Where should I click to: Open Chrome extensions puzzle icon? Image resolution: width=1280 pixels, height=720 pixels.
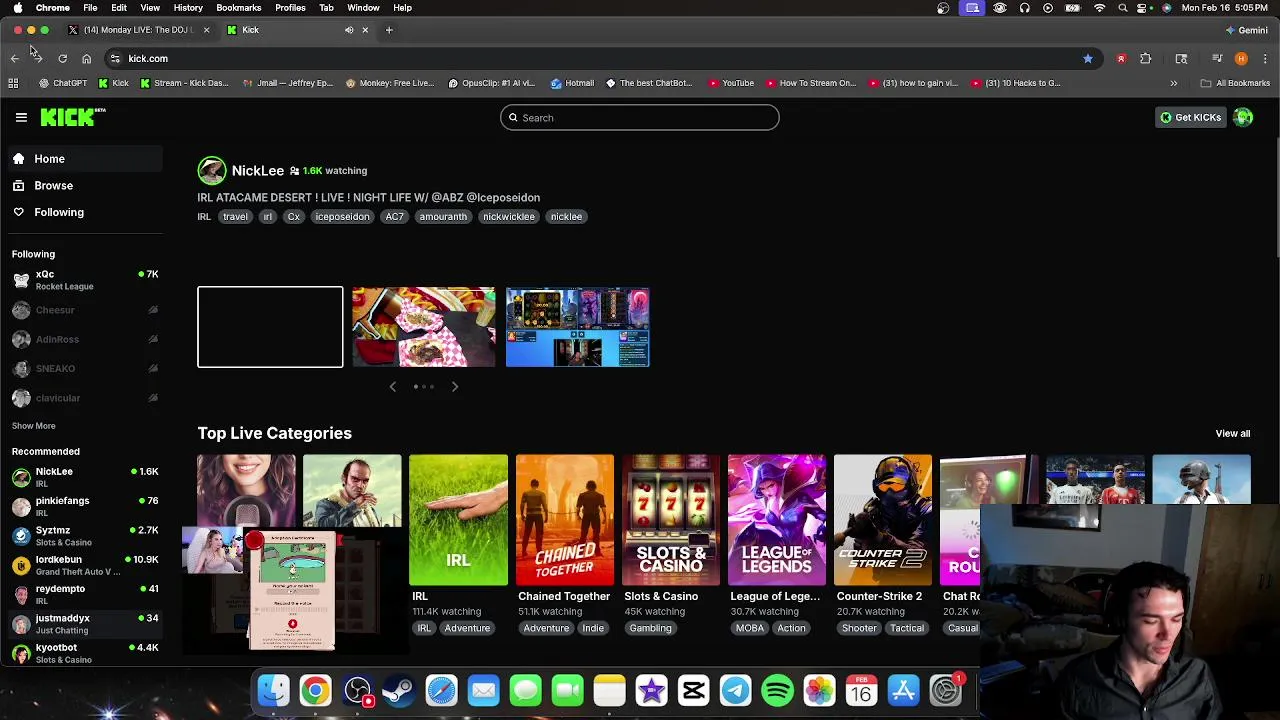click(x=1146, y=59)
